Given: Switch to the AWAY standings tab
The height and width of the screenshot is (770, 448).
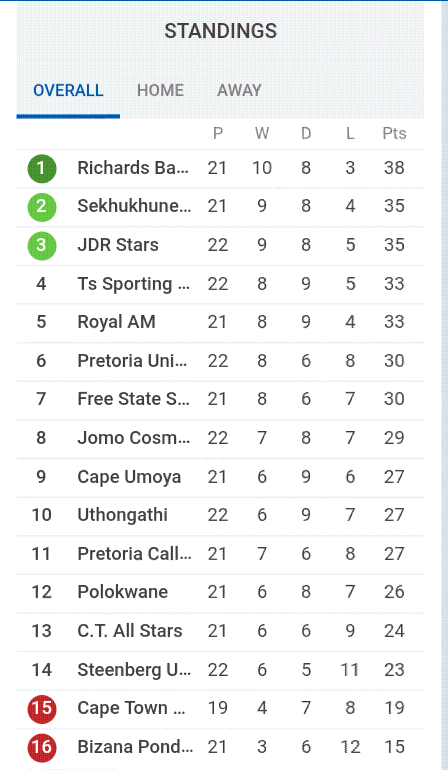Looking at the screenshot, I should pos(239,90).
